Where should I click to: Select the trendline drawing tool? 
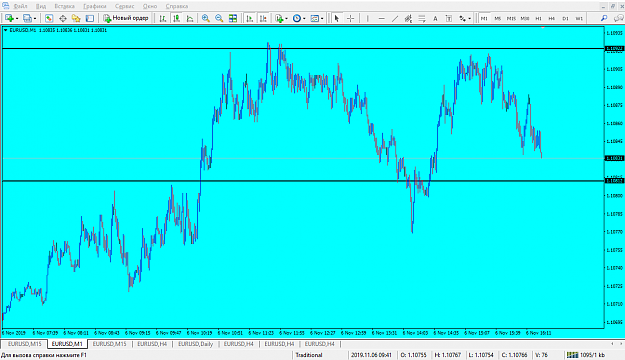coord(395,18)
